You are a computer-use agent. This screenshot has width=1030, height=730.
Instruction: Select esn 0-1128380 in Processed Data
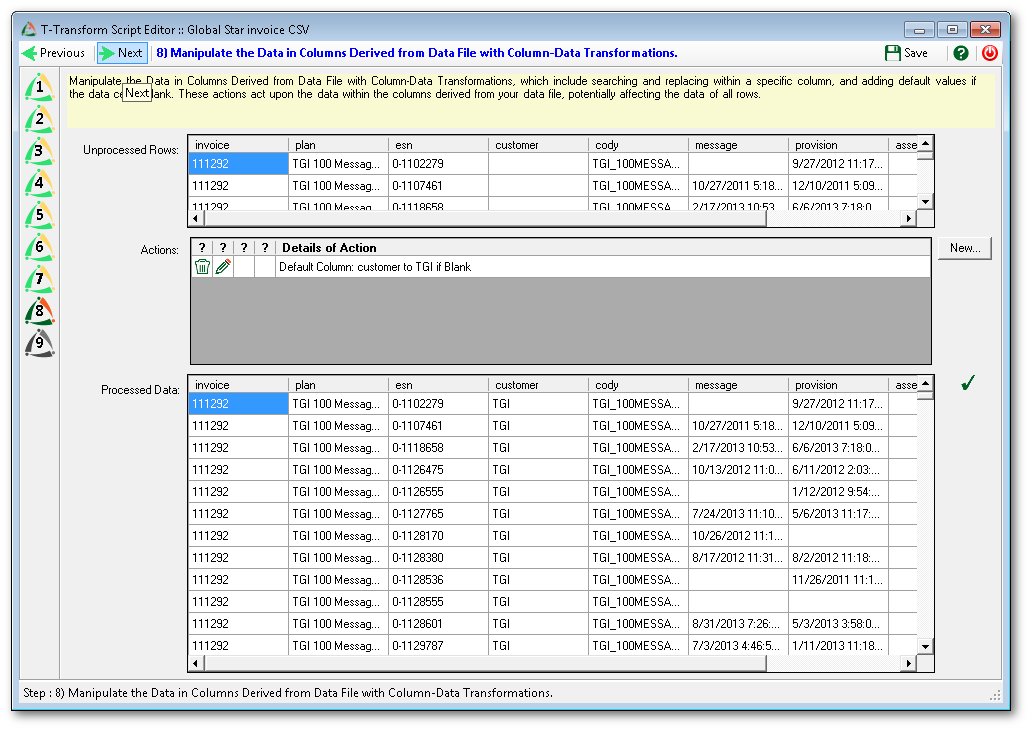click(x=438, y=558)
